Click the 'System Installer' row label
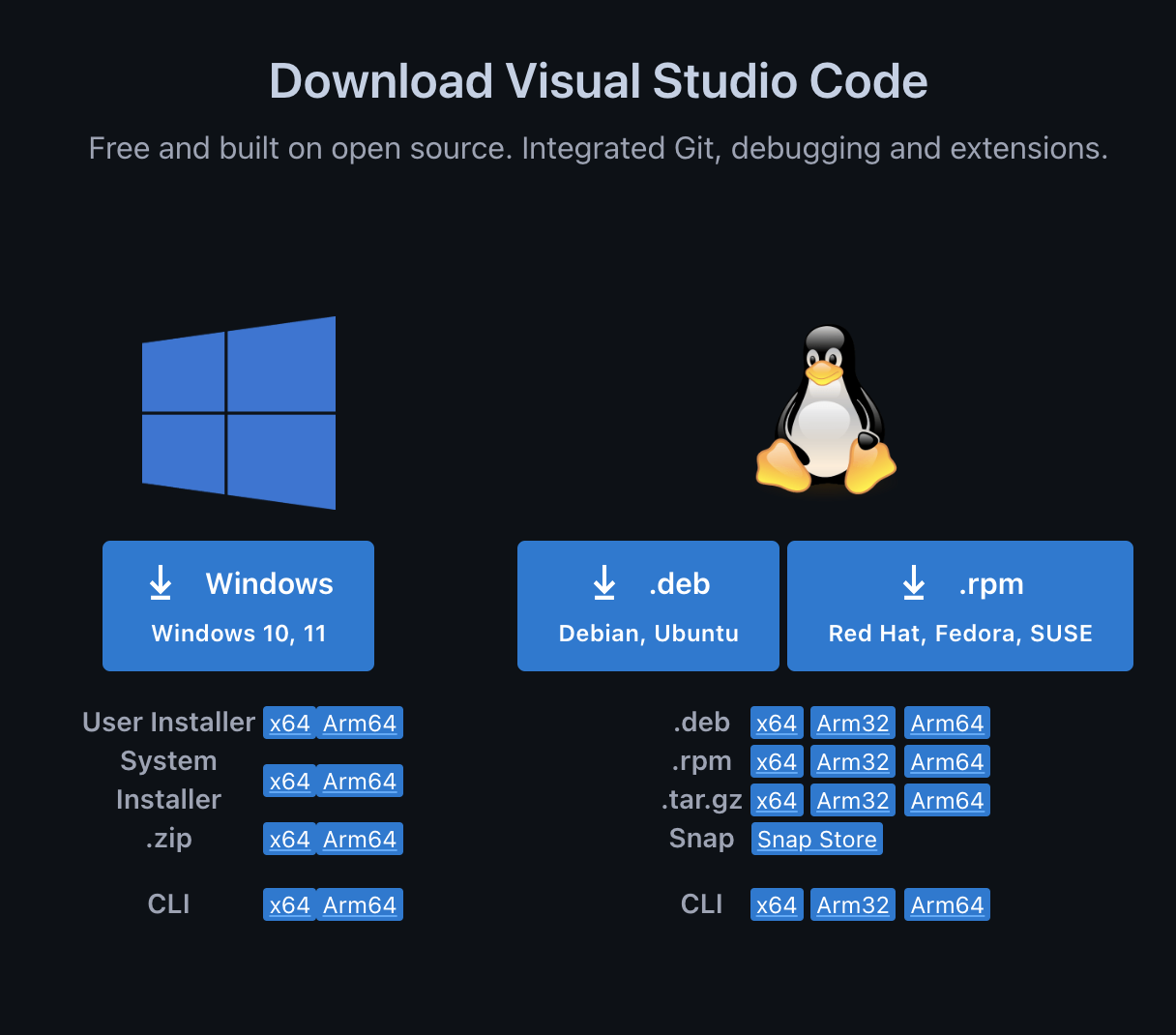This screenshot has width=1176, height=1035. (169, 781)
